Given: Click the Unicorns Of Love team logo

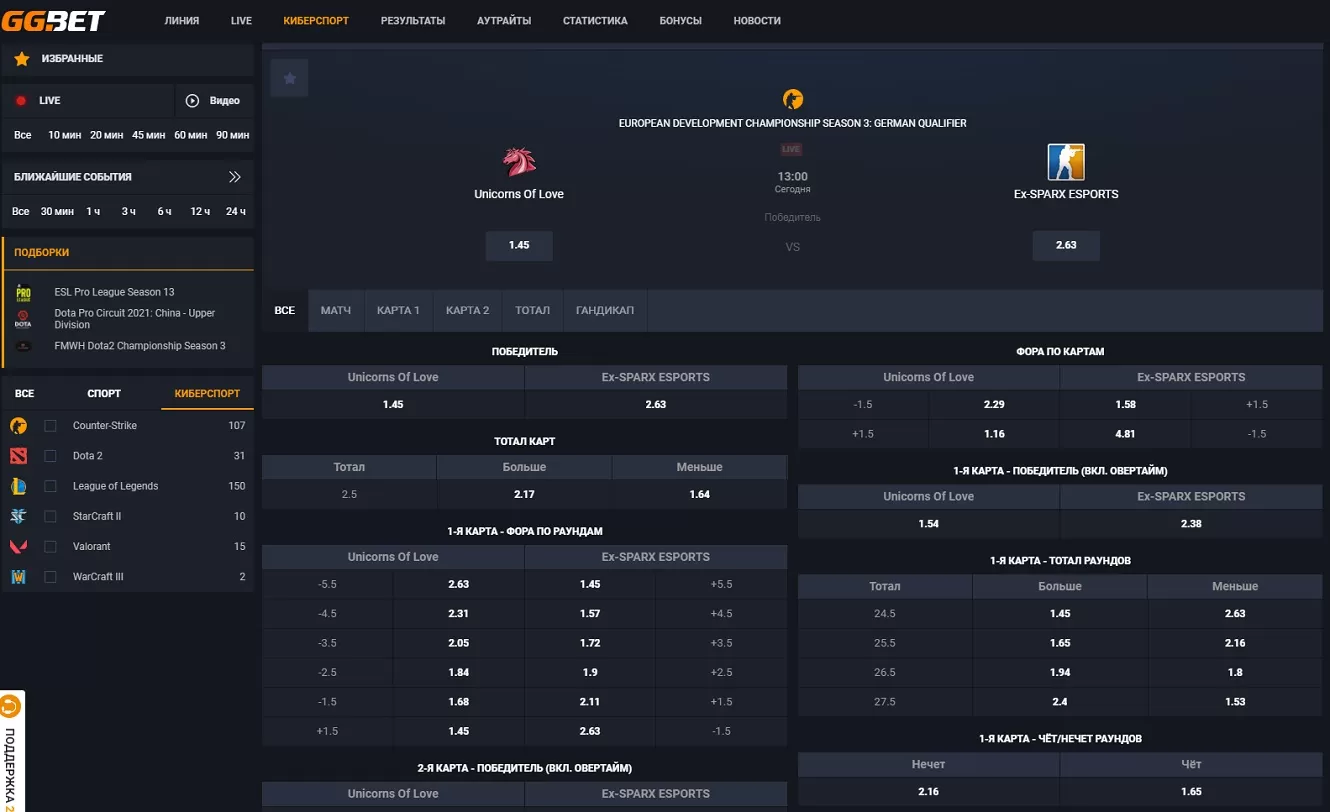Looking at the screenshot, I should (x=519, y=162).
